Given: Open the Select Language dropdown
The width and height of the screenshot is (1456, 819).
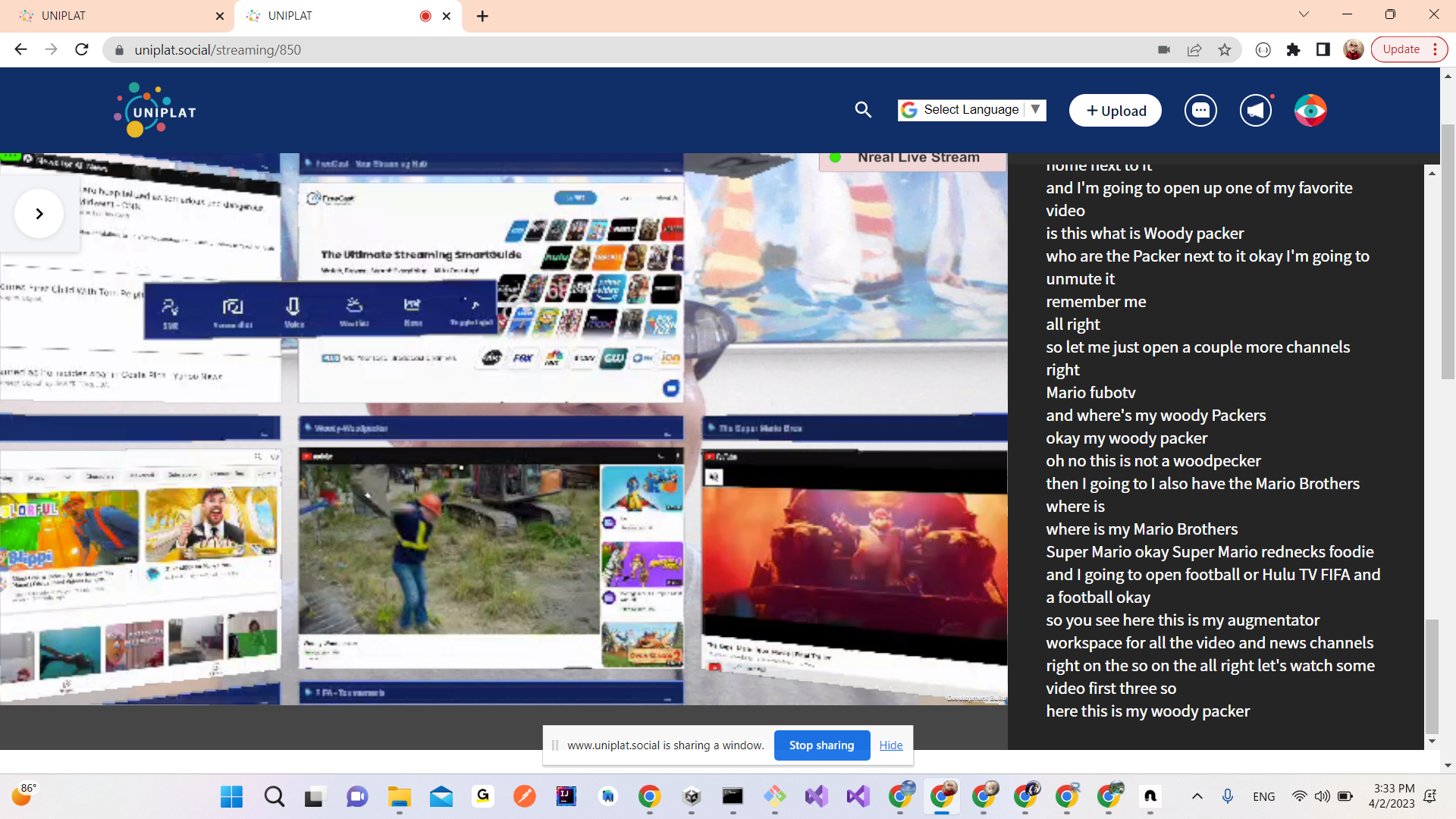Looking at the screenshot, I should coord(971,109).
